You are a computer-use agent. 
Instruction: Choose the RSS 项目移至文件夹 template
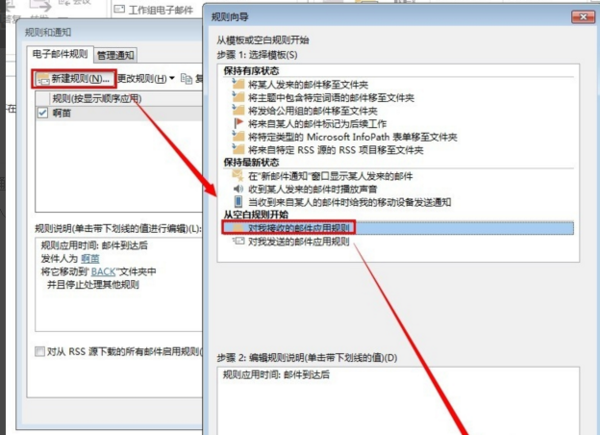340,149
